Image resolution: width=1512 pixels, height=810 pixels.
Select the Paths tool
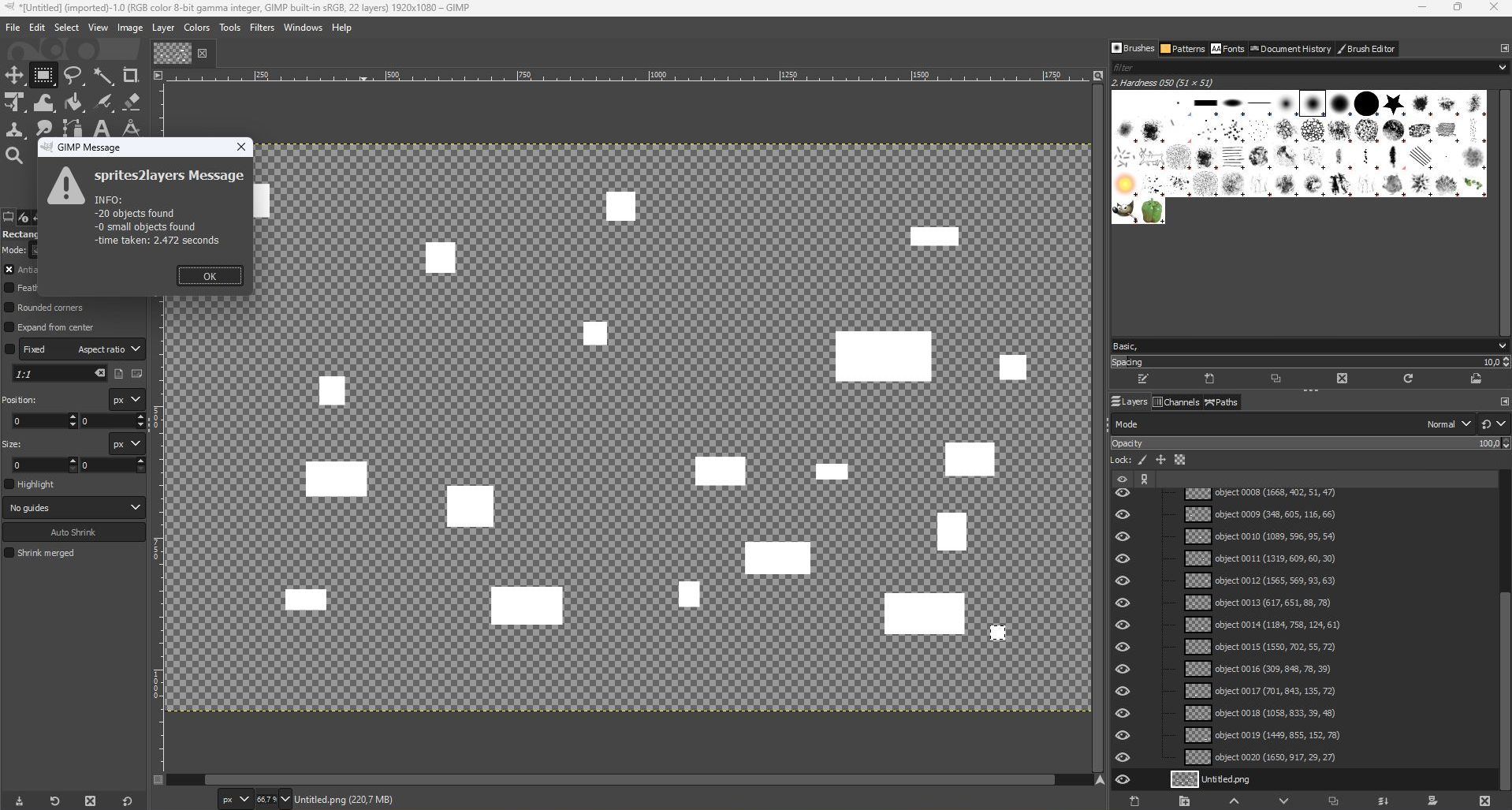[x=73, y=129]
